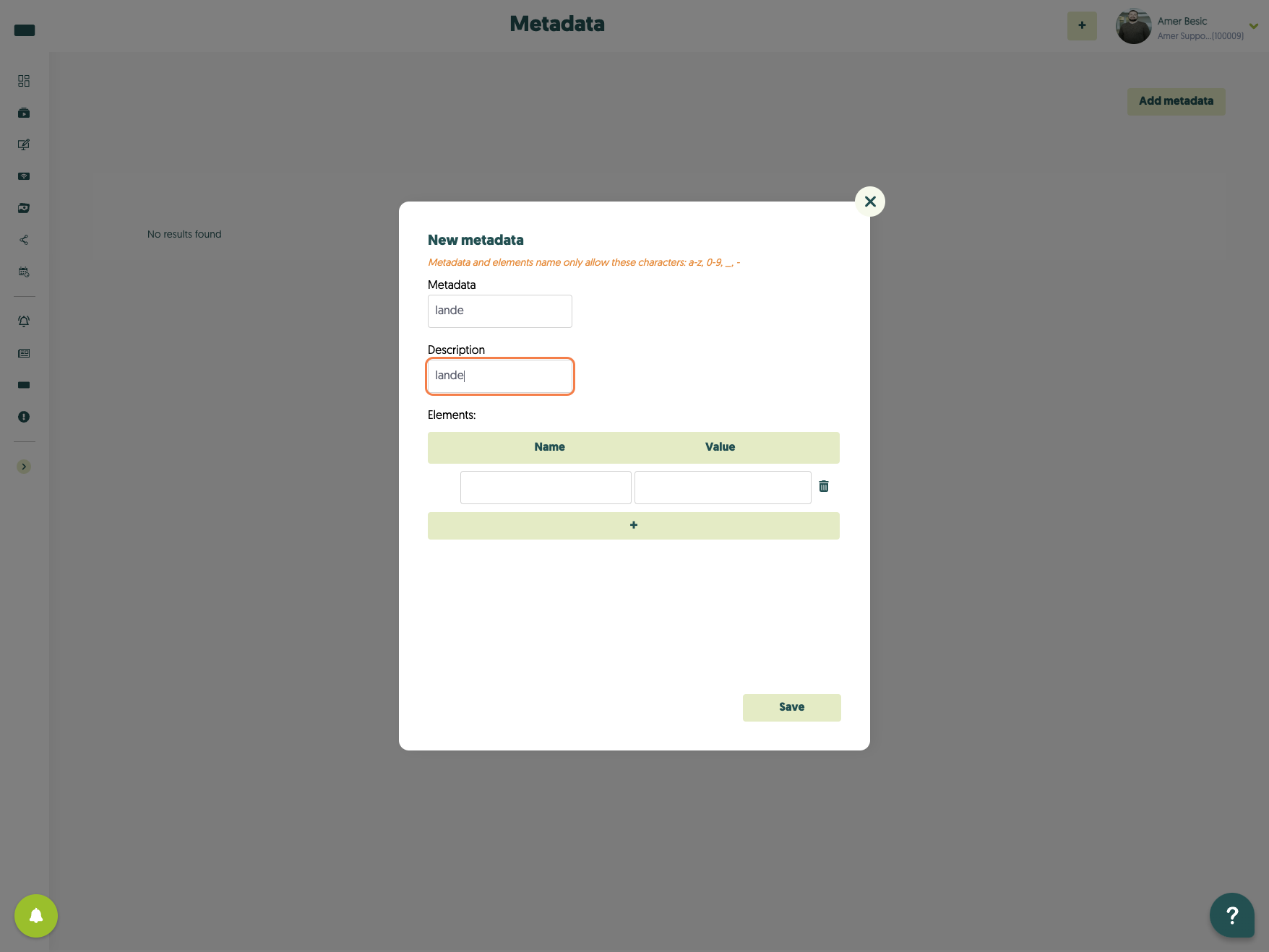Click the plus button in the header
1269x952 pixels.
click(x=1082, y=26)
